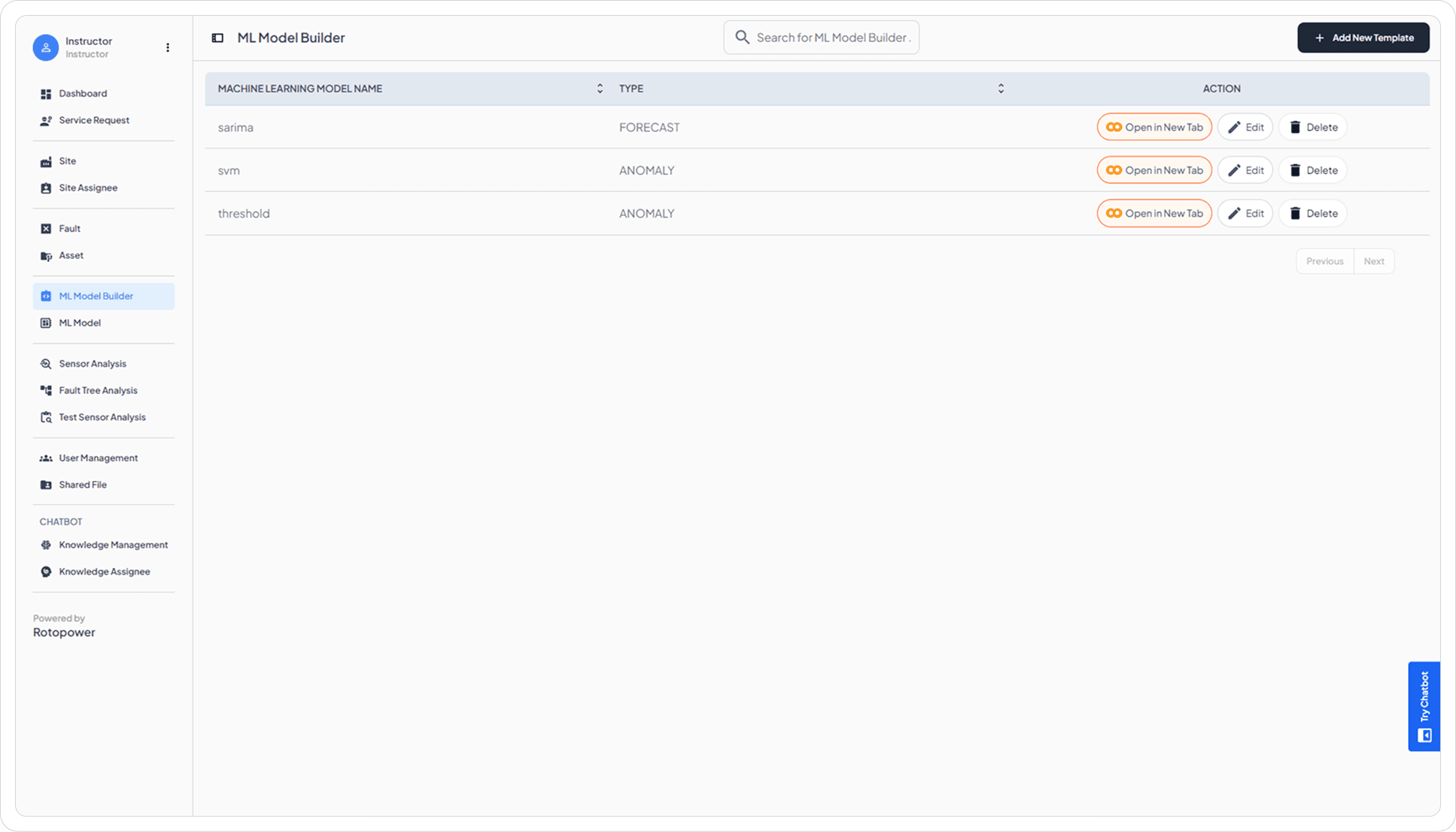Click the Knowledge Management icon in sidebar
The width and height of the screenshot is (1456, 832).
tap(46, 545)
